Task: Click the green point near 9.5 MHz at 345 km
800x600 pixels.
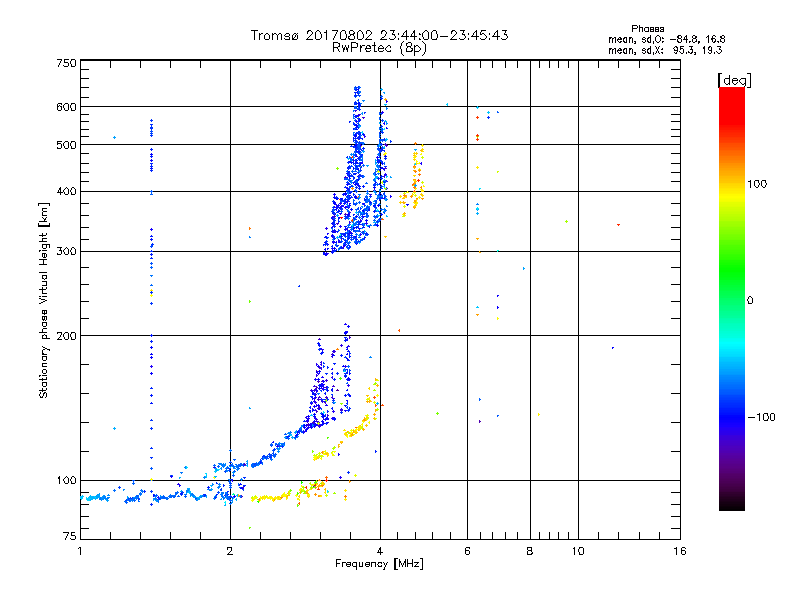Action: coord(566,221)
